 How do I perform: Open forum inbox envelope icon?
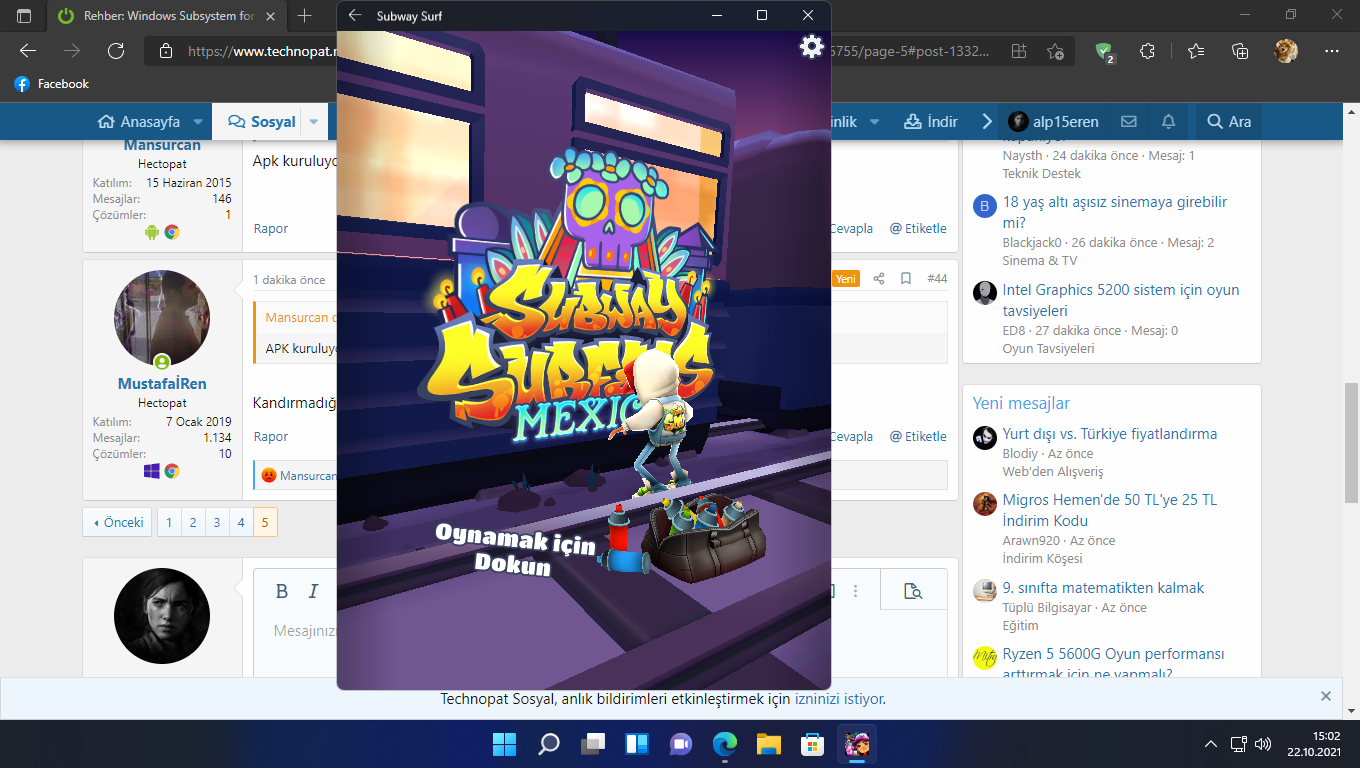[x=1129, y=122]
